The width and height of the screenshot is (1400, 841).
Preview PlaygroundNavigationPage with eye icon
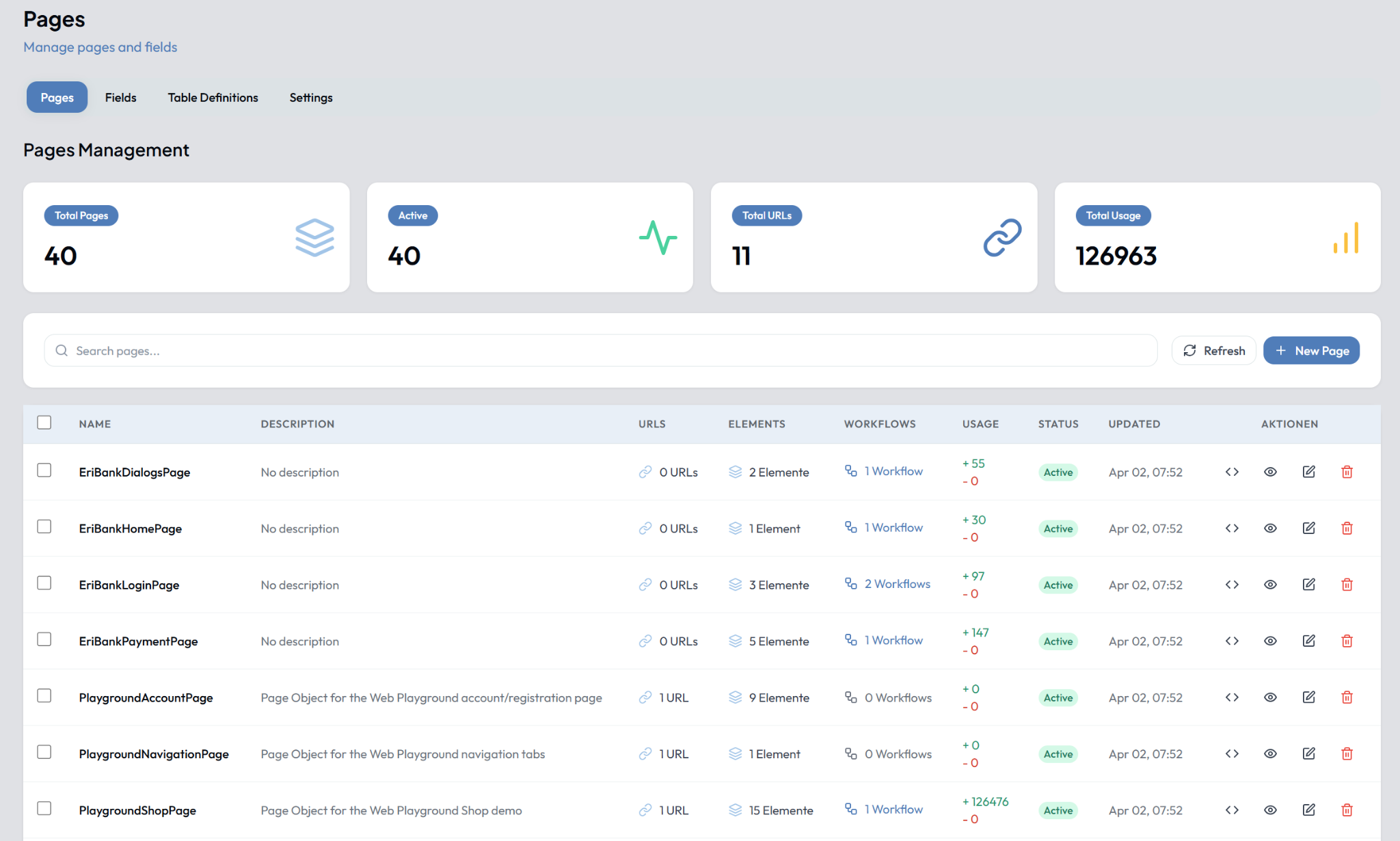coord(1270,753)
